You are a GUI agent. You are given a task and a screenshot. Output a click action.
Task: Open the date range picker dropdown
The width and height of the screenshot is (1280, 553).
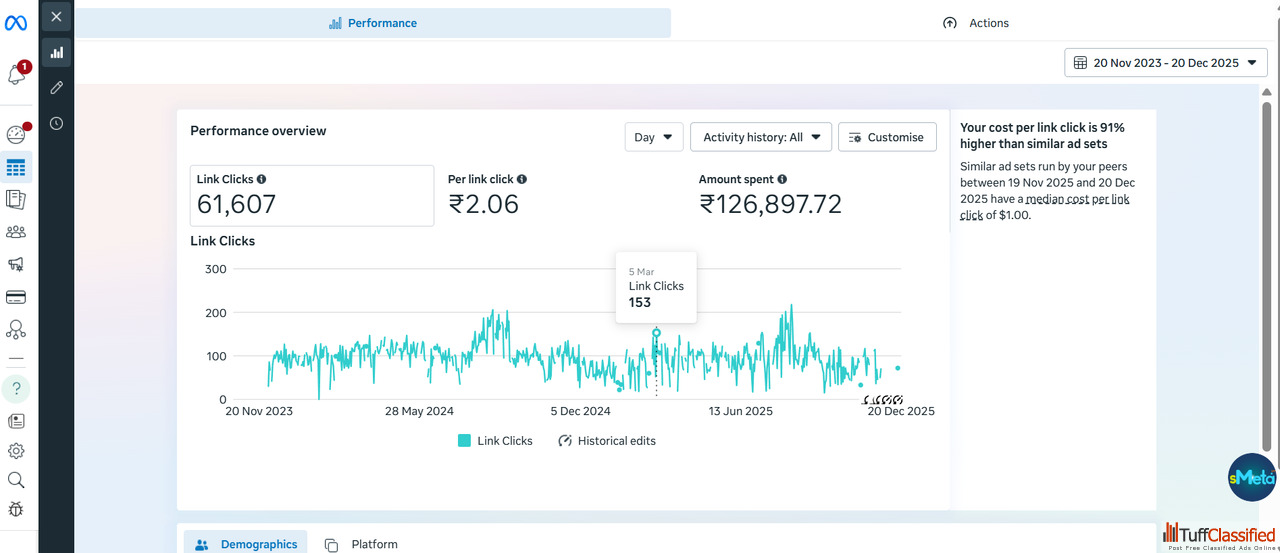pyautogui.click(x=1166, y=63)
